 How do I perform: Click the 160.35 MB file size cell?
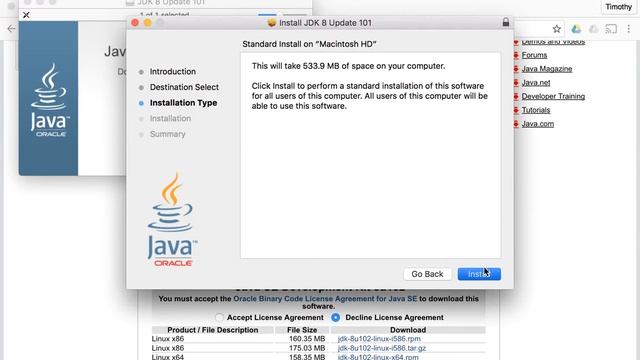(x=307, y=339)
